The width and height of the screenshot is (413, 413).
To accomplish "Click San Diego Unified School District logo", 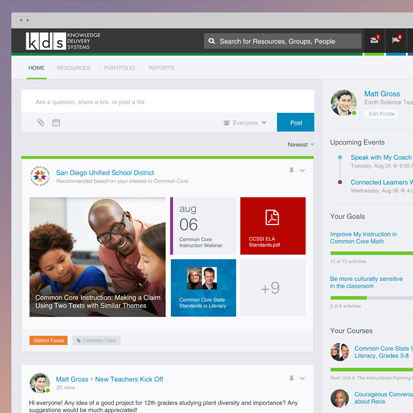I will [x=40, y=176].
